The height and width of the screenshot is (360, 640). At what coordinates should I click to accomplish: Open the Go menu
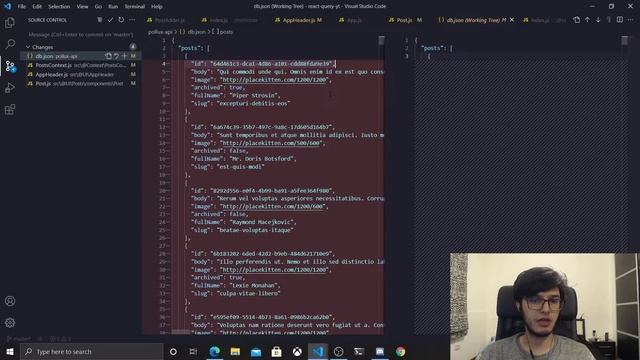(98, 6)
